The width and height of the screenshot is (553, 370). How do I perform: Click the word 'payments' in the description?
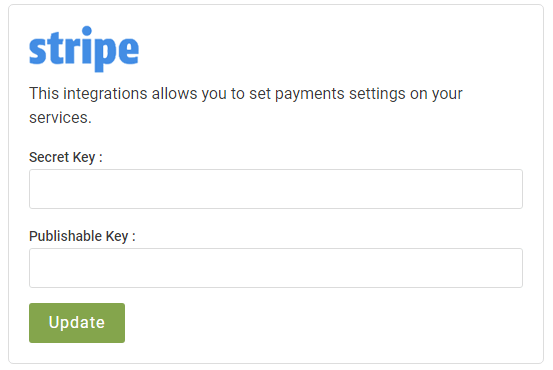(x=310, y=95)
